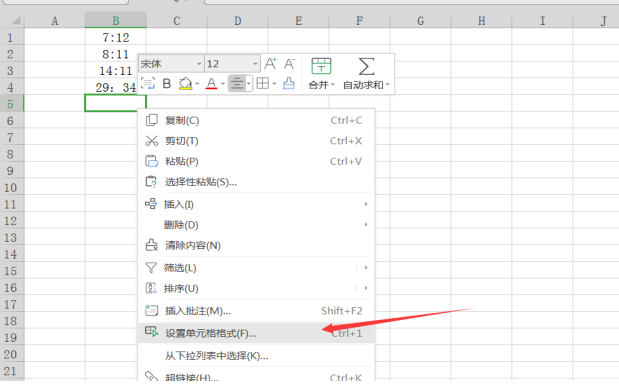Viewport: 619px width, 392px height.
Task: Select row 5 header
Action: 12,104
